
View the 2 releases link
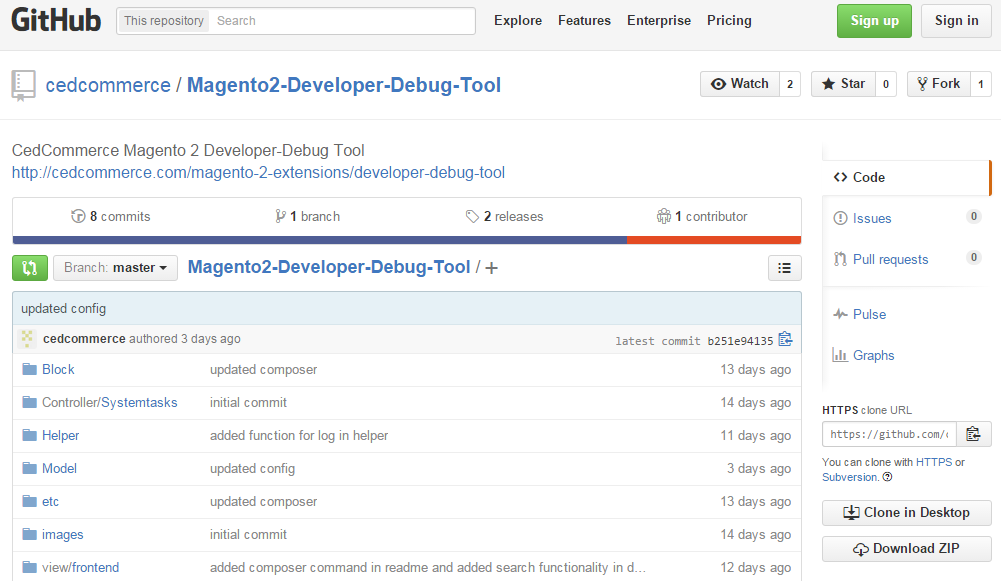[x=504, y=216]
